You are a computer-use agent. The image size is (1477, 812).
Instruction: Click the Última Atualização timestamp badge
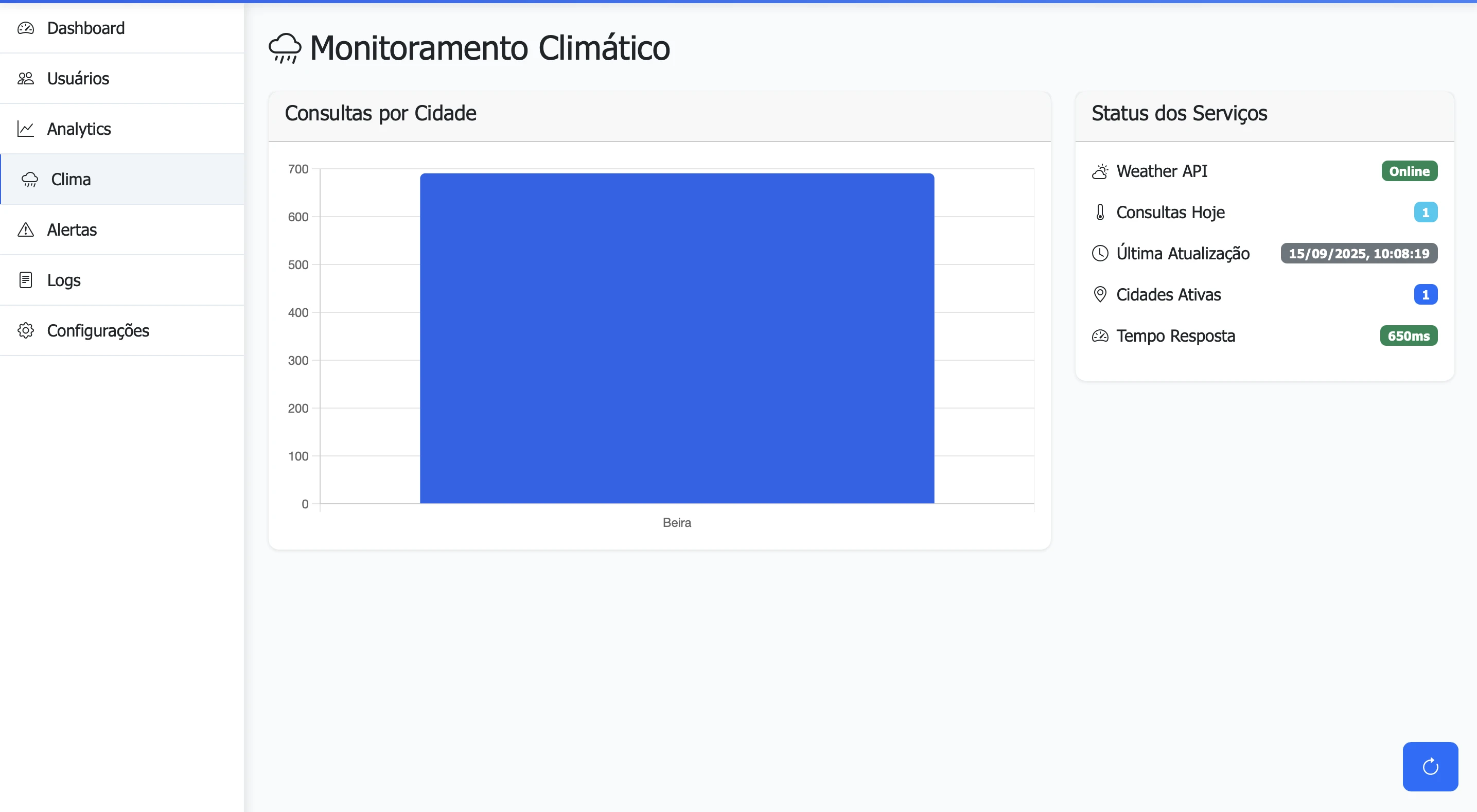pyautogui.click(x=1358, y=254)
